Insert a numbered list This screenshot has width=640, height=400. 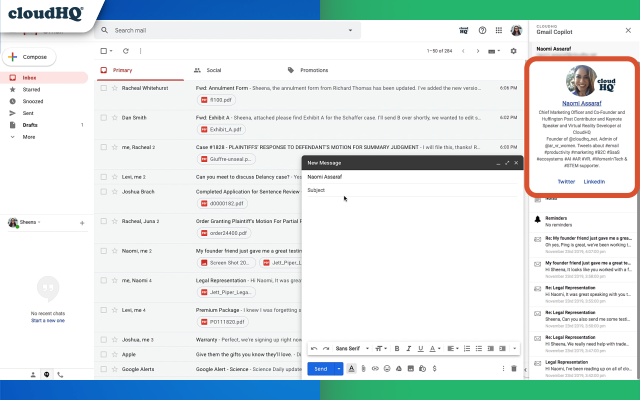click(x=467, y=349)
